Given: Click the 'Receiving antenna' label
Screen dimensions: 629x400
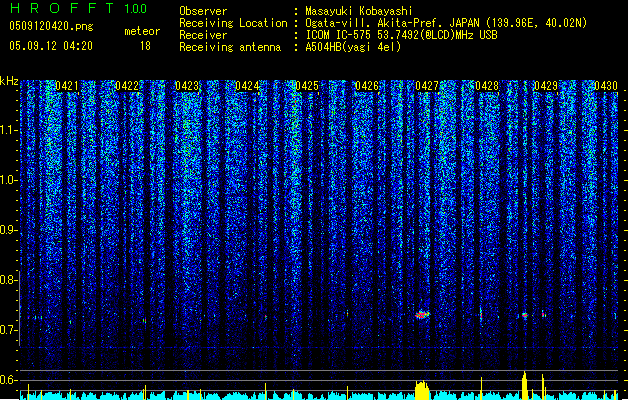Looking at the screenshot, I should click(230, 47).
